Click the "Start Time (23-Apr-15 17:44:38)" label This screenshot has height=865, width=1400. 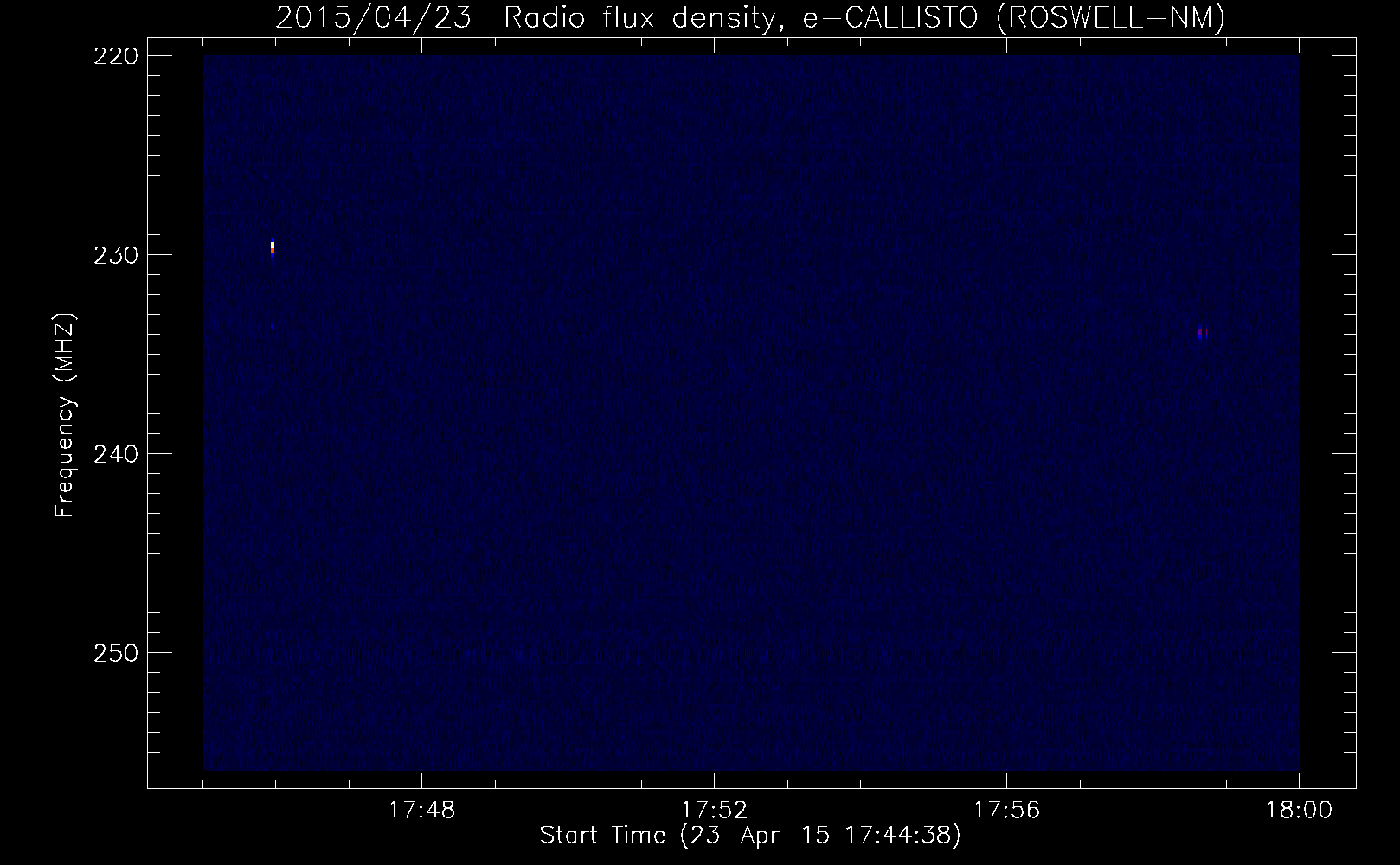(750, 836)
